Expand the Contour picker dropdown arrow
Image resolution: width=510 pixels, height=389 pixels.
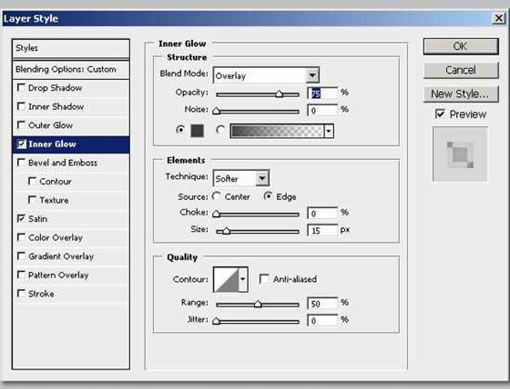(x=243, y=279)
